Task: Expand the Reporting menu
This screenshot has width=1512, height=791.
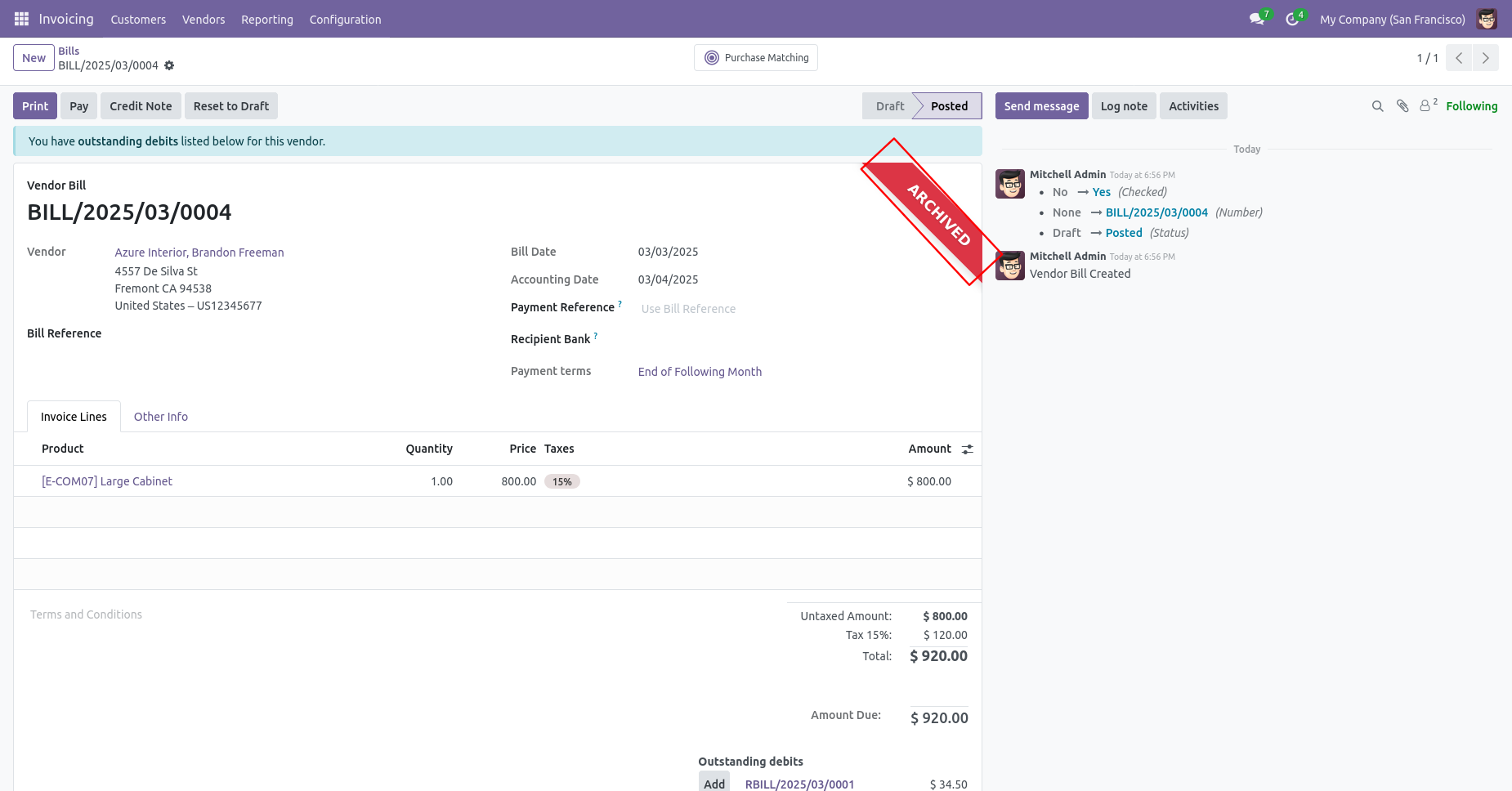Action: [x=267, y=19]
